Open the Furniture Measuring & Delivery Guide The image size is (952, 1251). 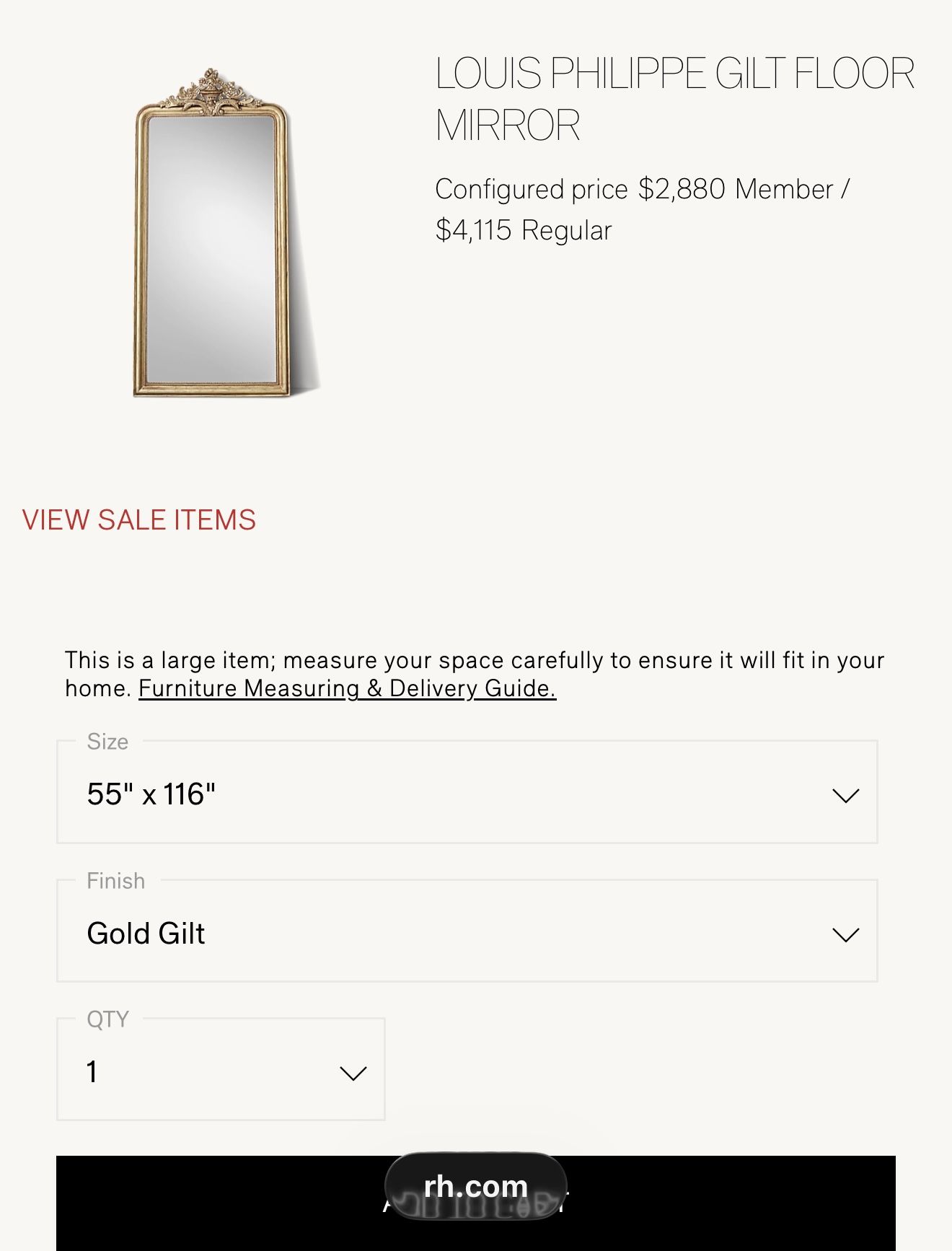(347, 688)
